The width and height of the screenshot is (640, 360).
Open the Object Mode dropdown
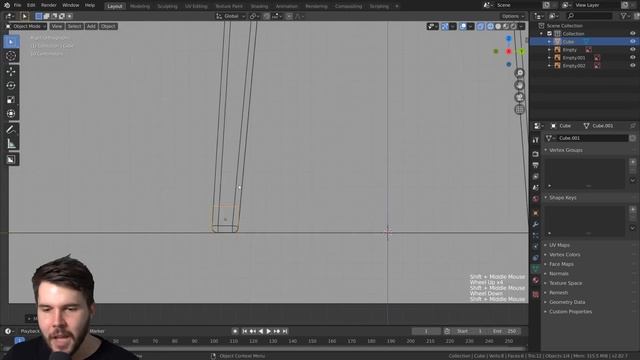(x=26, y=26)
